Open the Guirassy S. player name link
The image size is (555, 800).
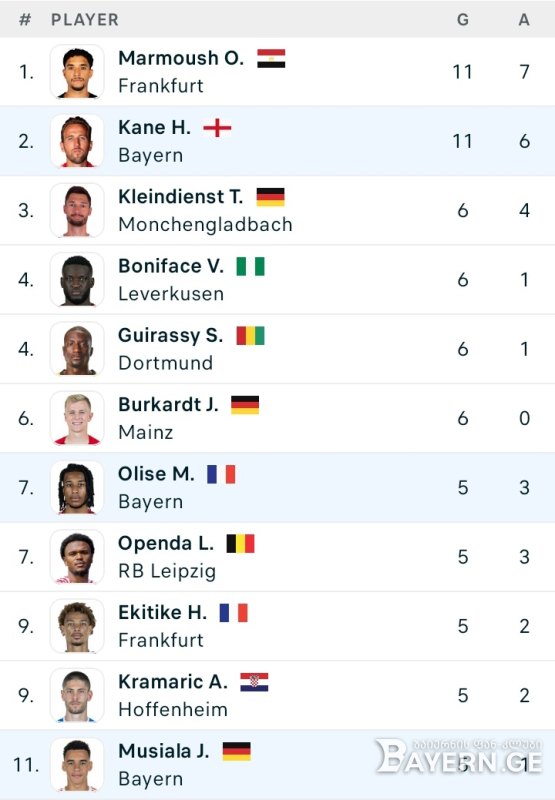tap(170, 335)
